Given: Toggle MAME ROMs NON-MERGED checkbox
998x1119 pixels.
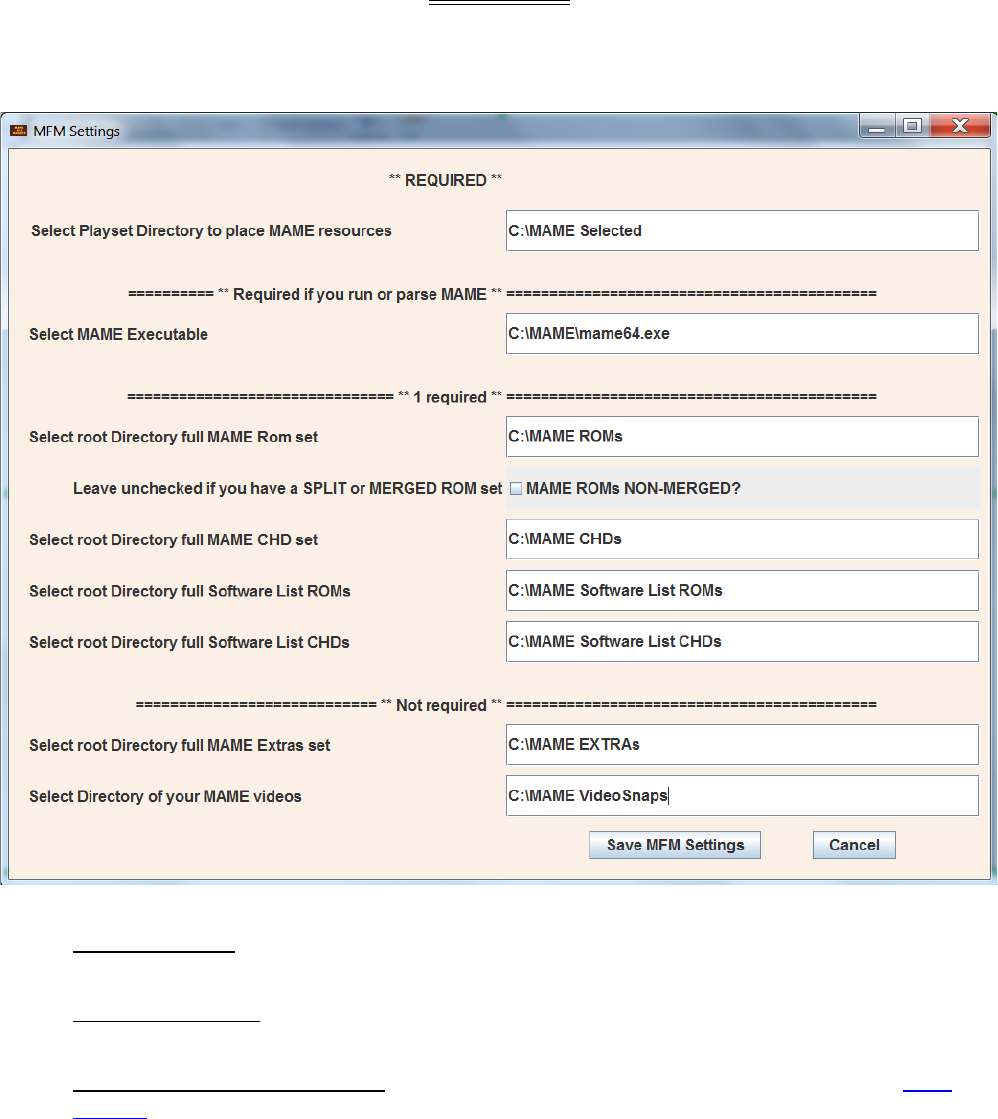Looking at the screenshot, I should pyautogui.click(x=516, y=489).
